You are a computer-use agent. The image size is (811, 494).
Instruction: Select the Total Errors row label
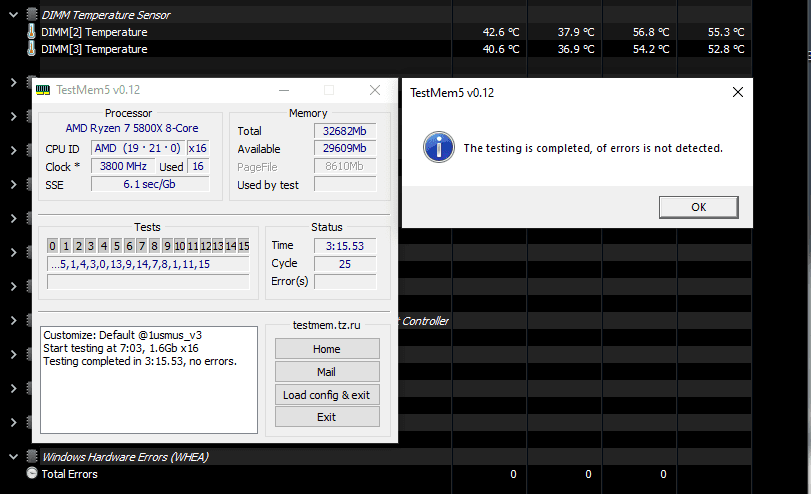tap(69, 474)
